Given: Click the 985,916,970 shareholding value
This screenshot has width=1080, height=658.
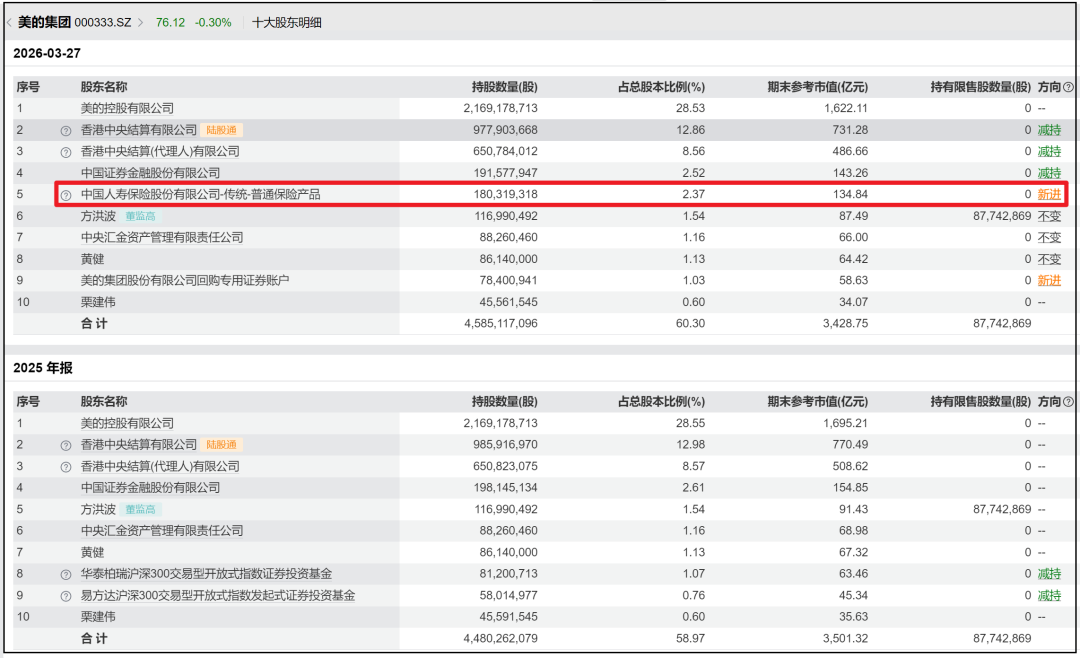Looking at the screenshot, I should (506, 445).
